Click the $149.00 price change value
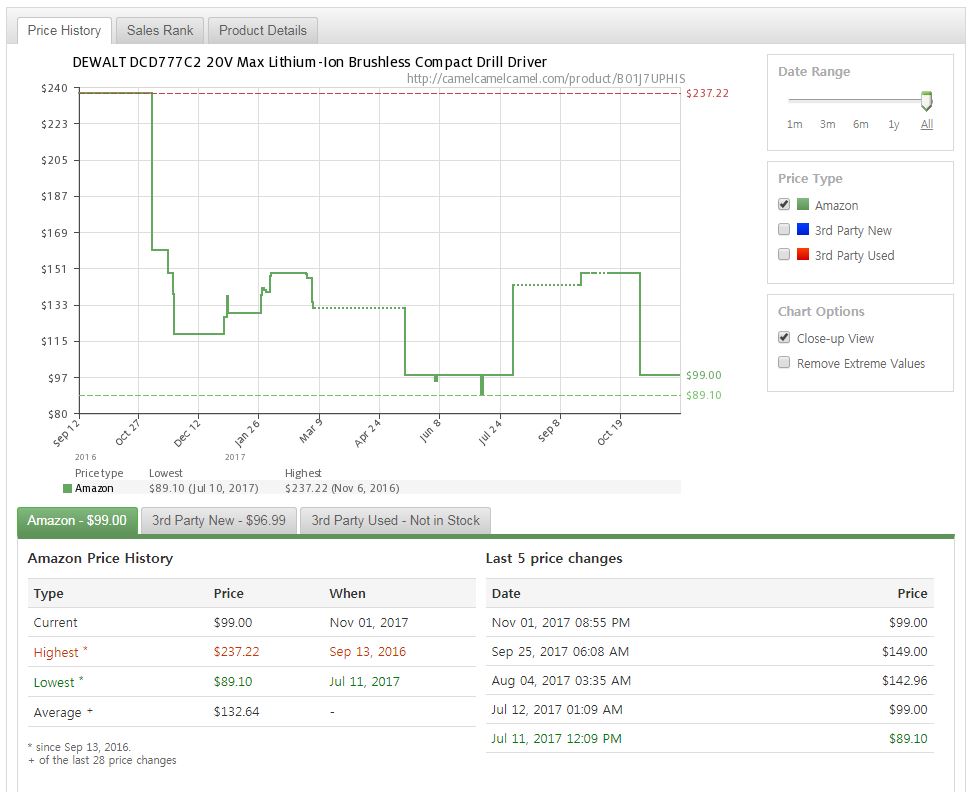This screenshot has width=969, height=792. 904,651
